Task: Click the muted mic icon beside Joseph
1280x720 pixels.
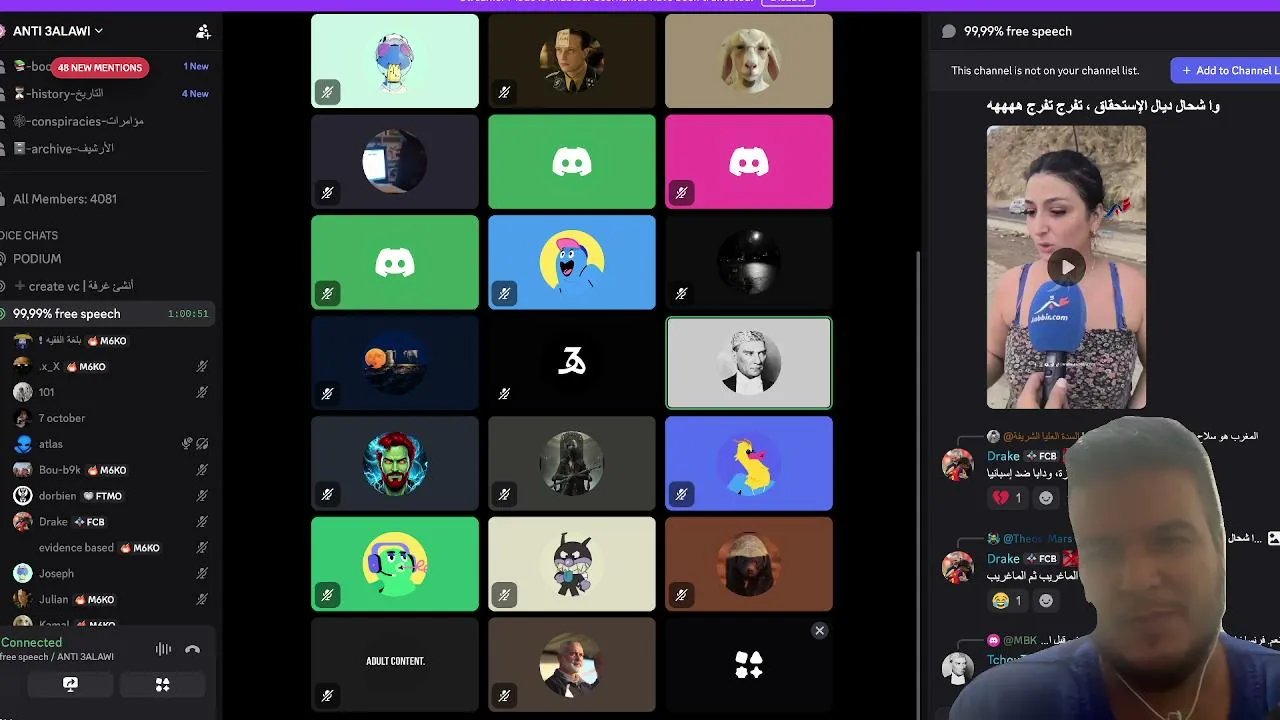Action: coord(202,574)
